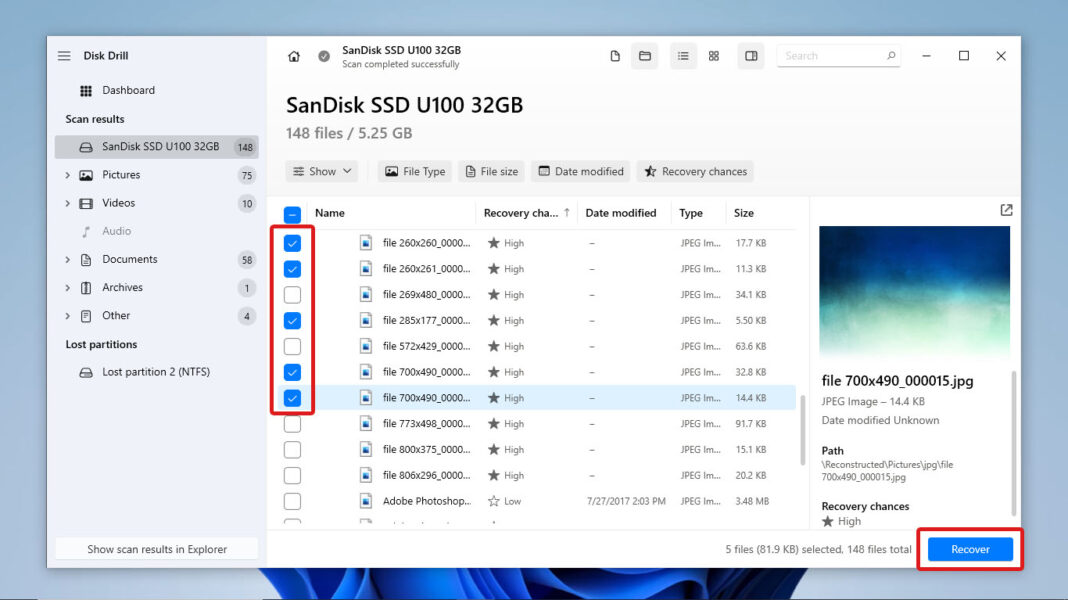Select the list view icon
Viewport: 1068px width, 600px height.
click(683, 56)
